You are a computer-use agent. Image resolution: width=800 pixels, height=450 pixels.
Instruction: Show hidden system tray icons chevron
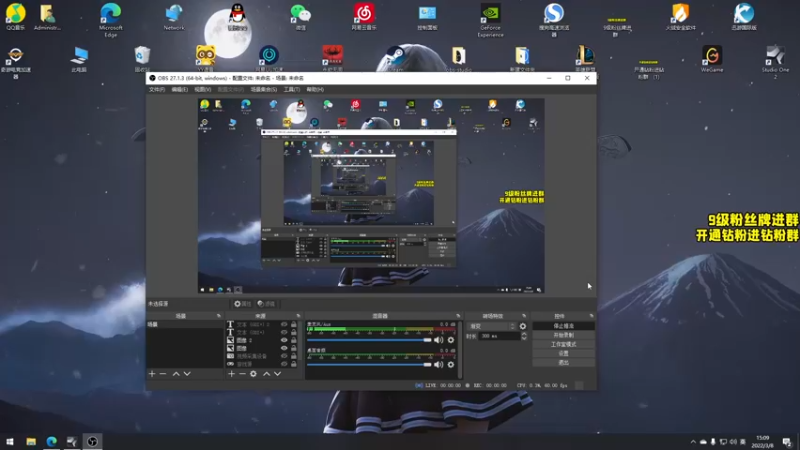[693, 442]
